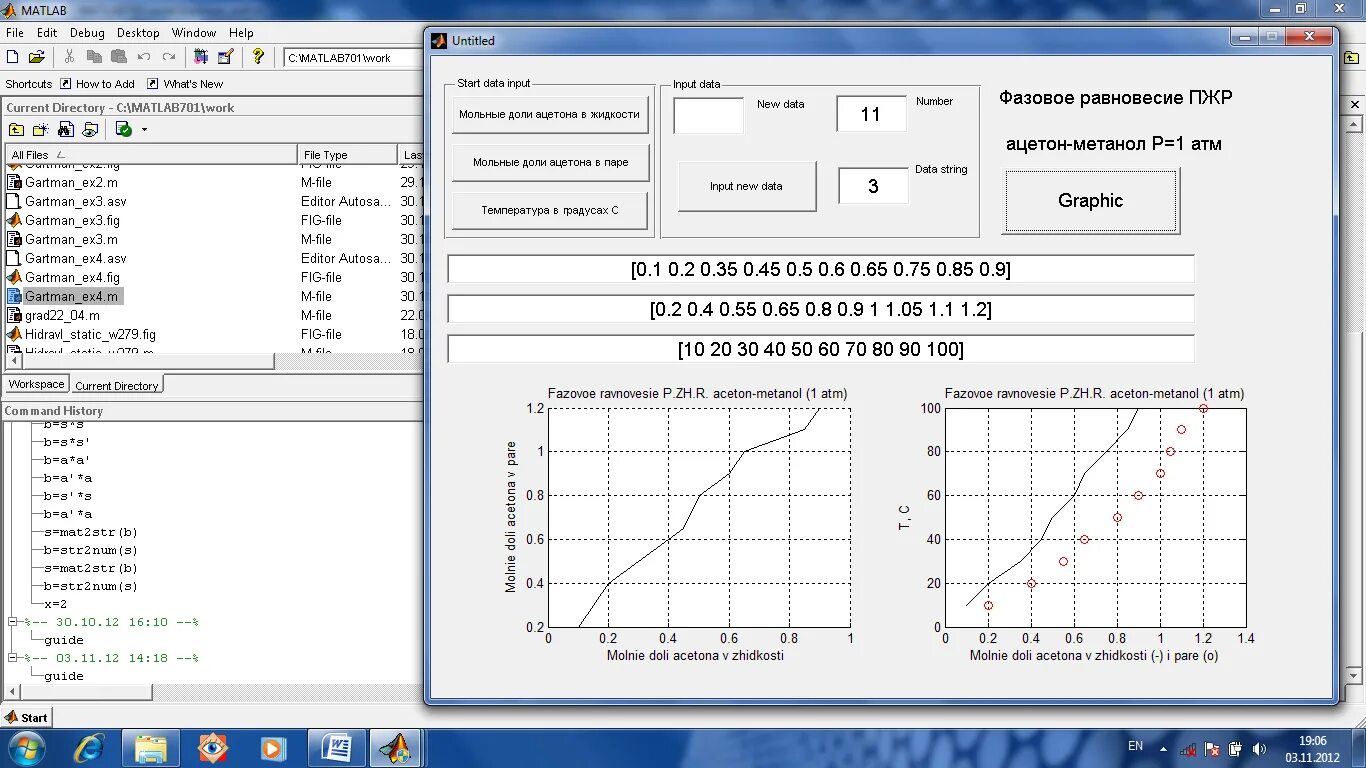
Task: Click 'Температура в градусах С' button
Action: [550, 210]
